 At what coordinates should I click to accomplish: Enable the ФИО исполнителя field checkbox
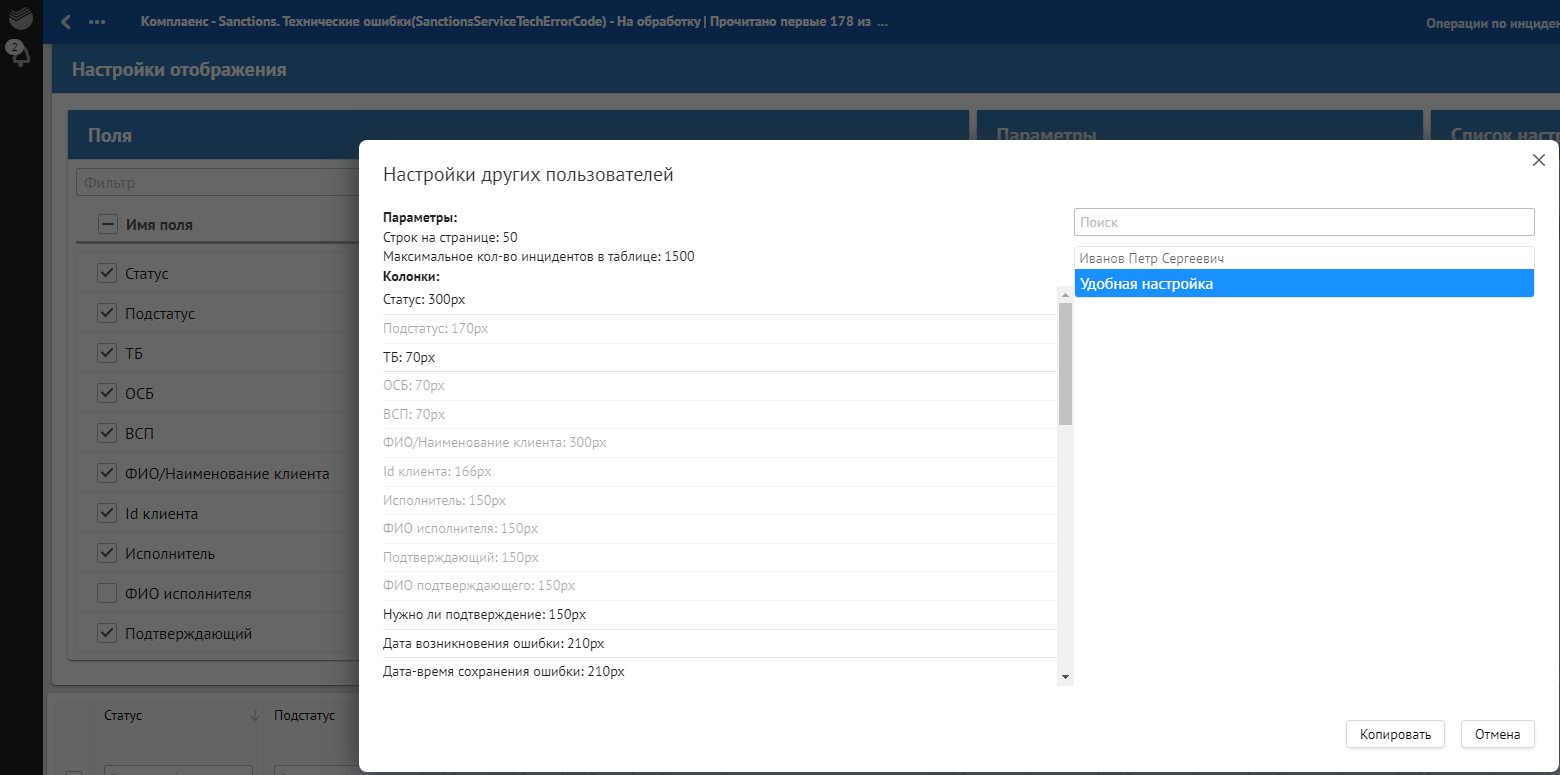pyautogui.click(x=107, y=594)
